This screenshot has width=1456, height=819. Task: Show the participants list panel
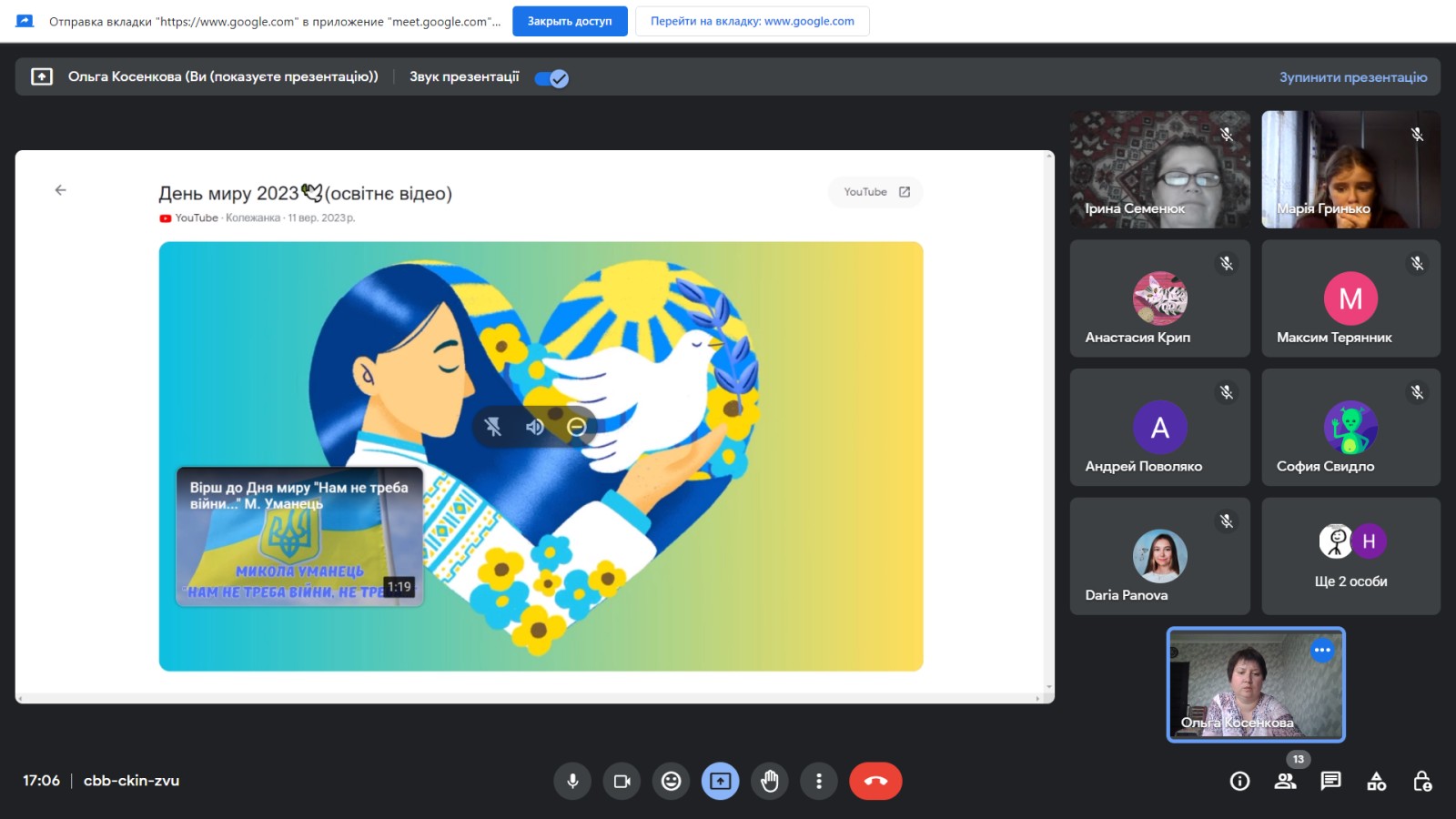click(x=1285, y=781)
